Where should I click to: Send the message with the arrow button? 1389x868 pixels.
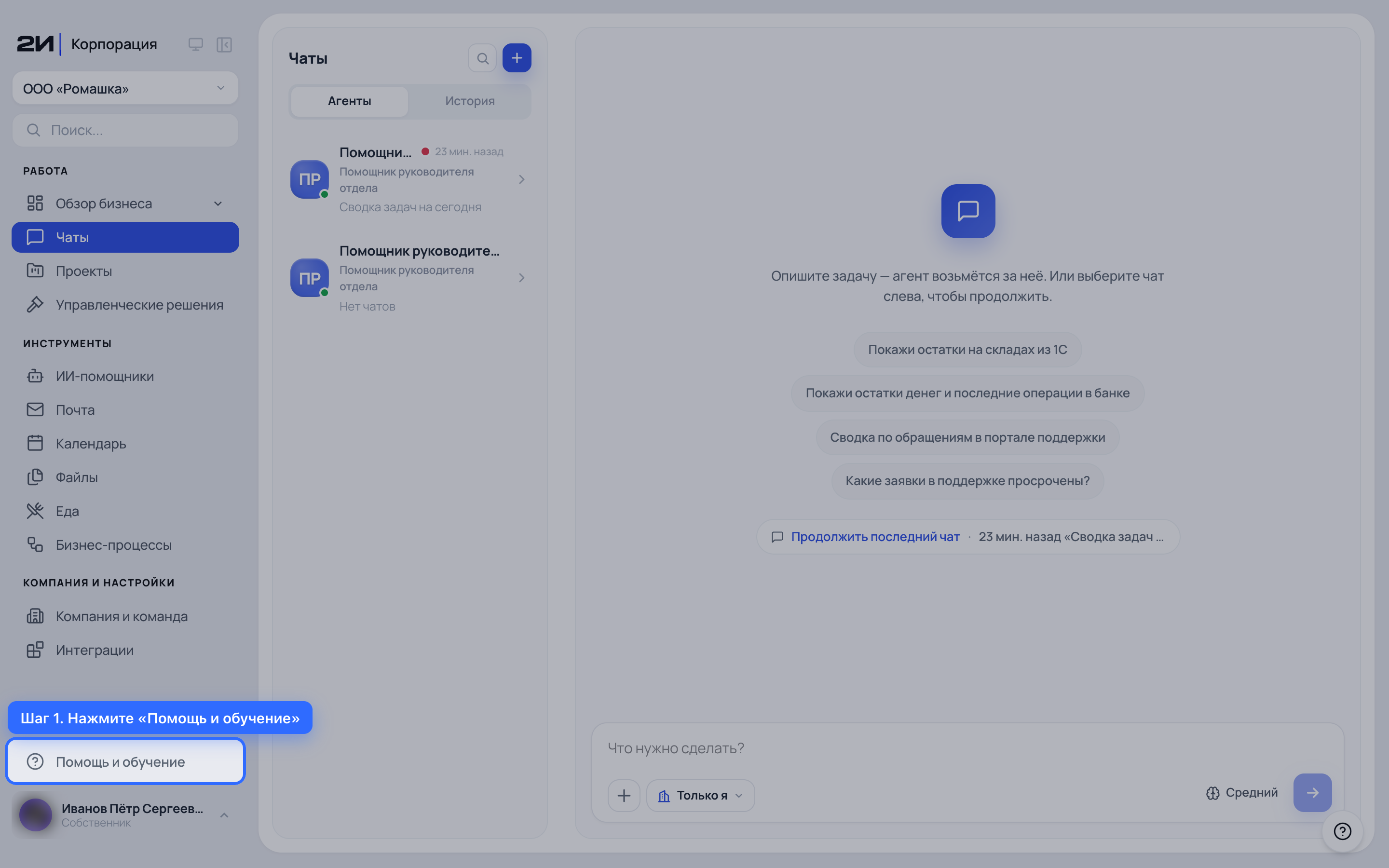click(1312, 793)
